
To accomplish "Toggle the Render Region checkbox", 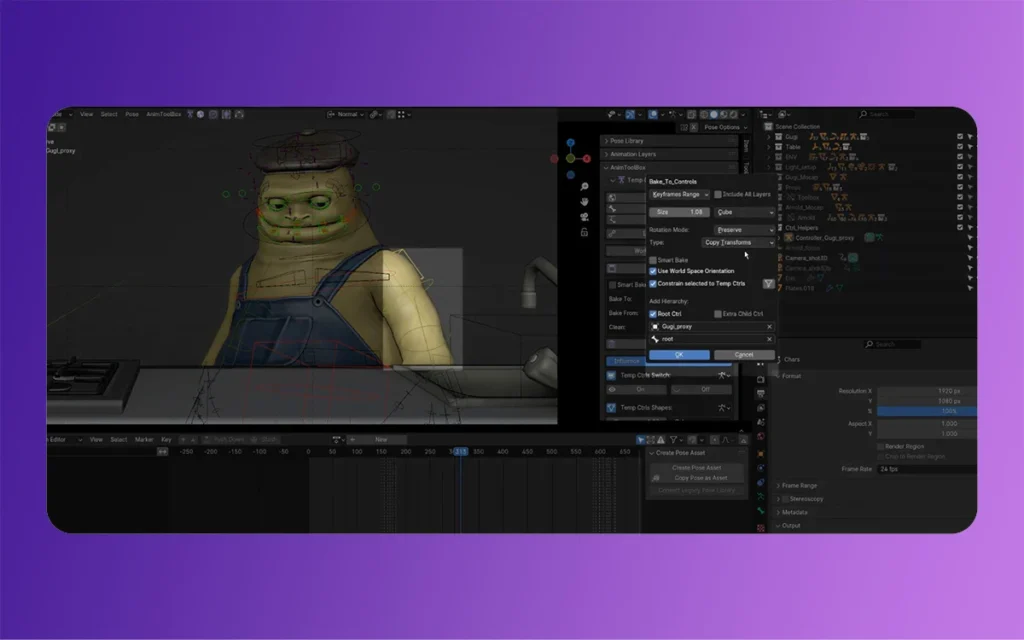I will coord(880,447).
